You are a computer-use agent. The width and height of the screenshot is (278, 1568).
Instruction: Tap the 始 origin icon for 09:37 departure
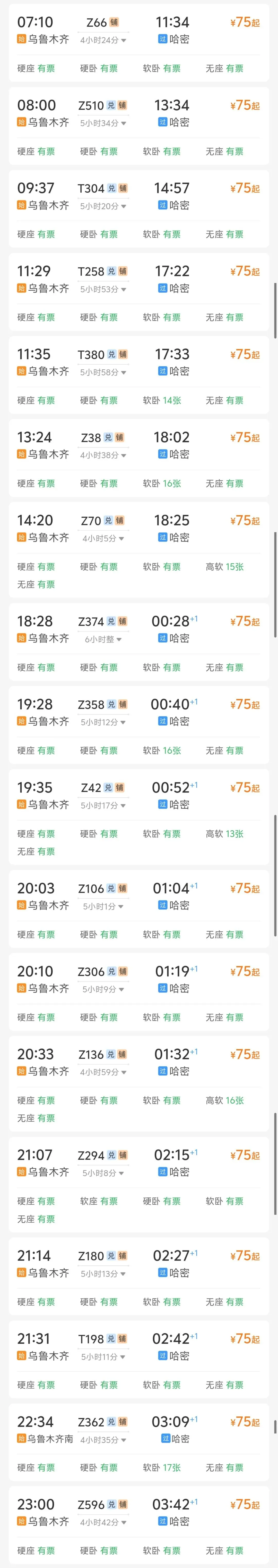tap(21, 205)
